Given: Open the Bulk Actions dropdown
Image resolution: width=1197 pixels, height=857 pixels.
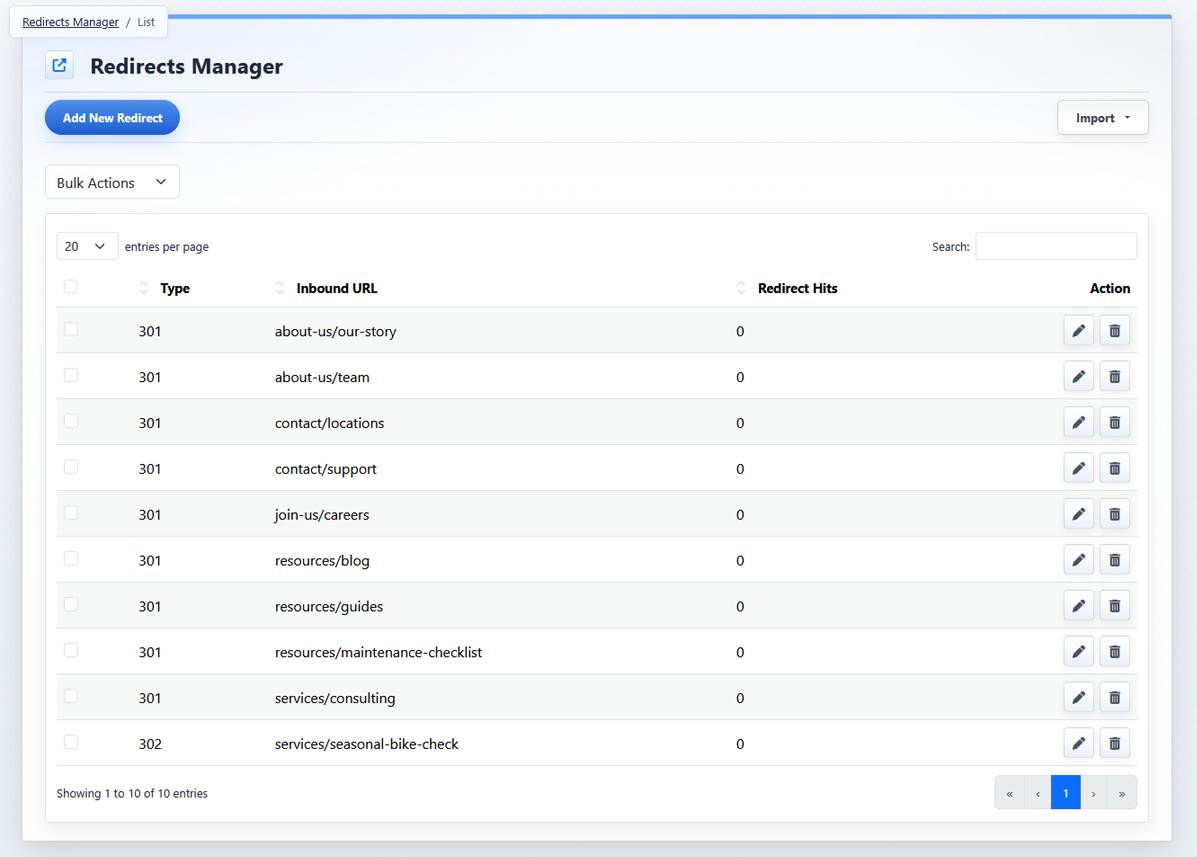Looking at the screenshot, I should (112, 182).
